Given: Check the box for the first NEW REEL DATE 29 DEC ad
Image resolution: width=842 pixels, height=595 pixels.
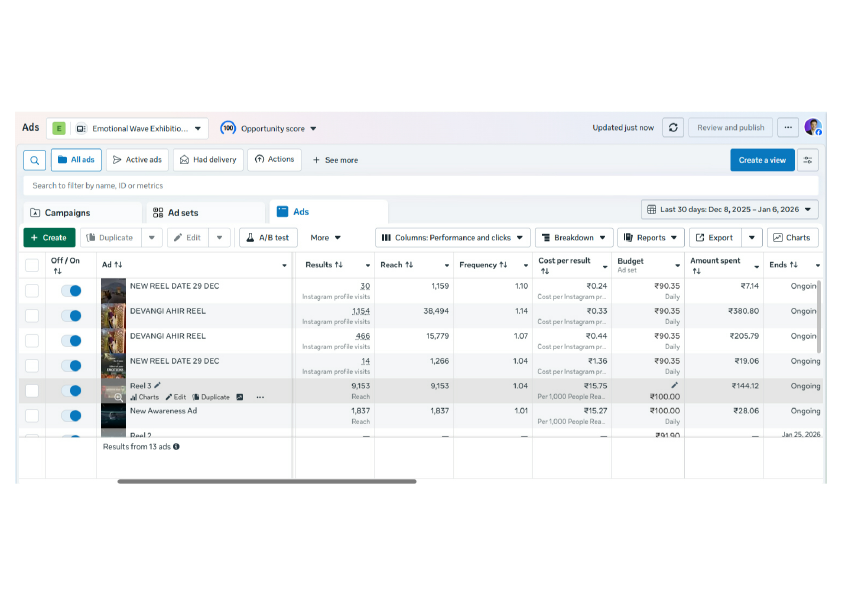Looking at the screenshot, I should (x=32, y=291).
